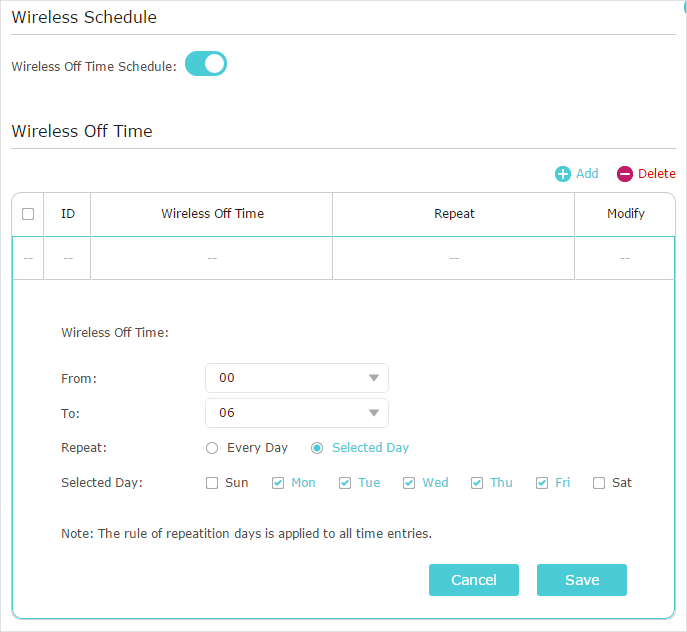Image resolution: width=687 pixels, height=632 pixels.
Task: Click the red minus Delete icon
Action: pos(625,174)
